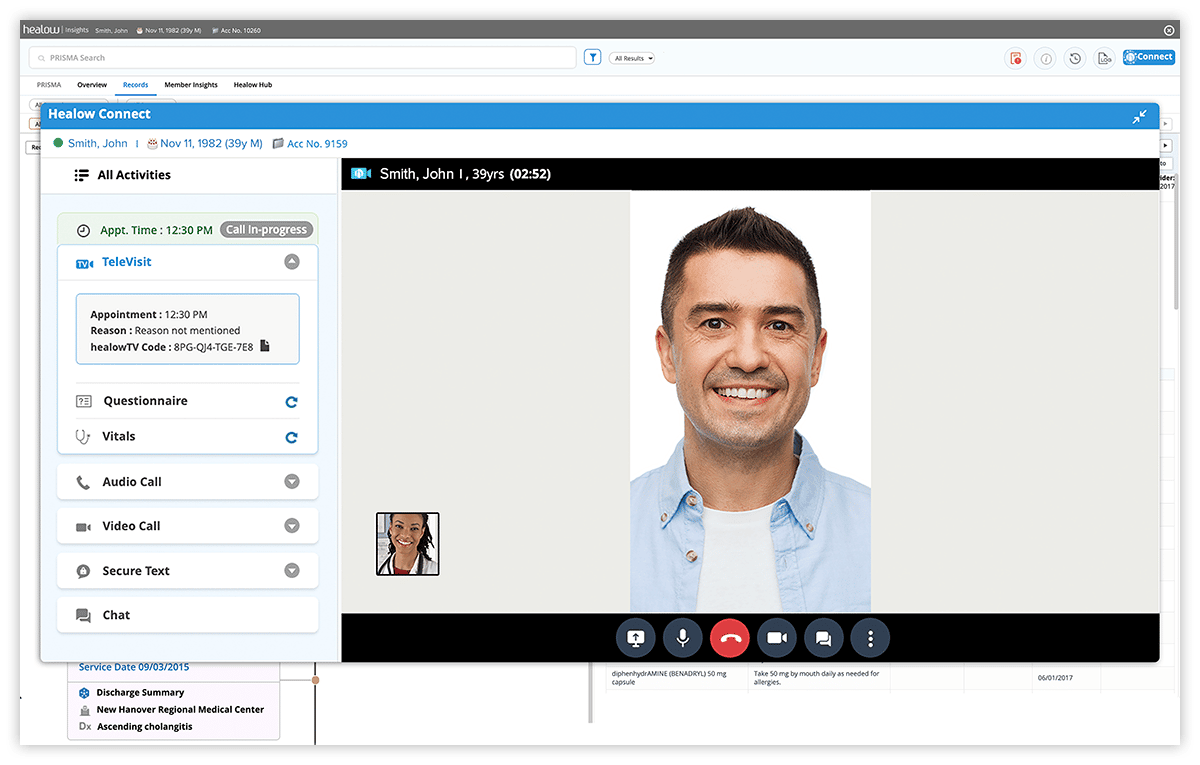Click the Call In-progress status badge

click(x=266, y=229)
